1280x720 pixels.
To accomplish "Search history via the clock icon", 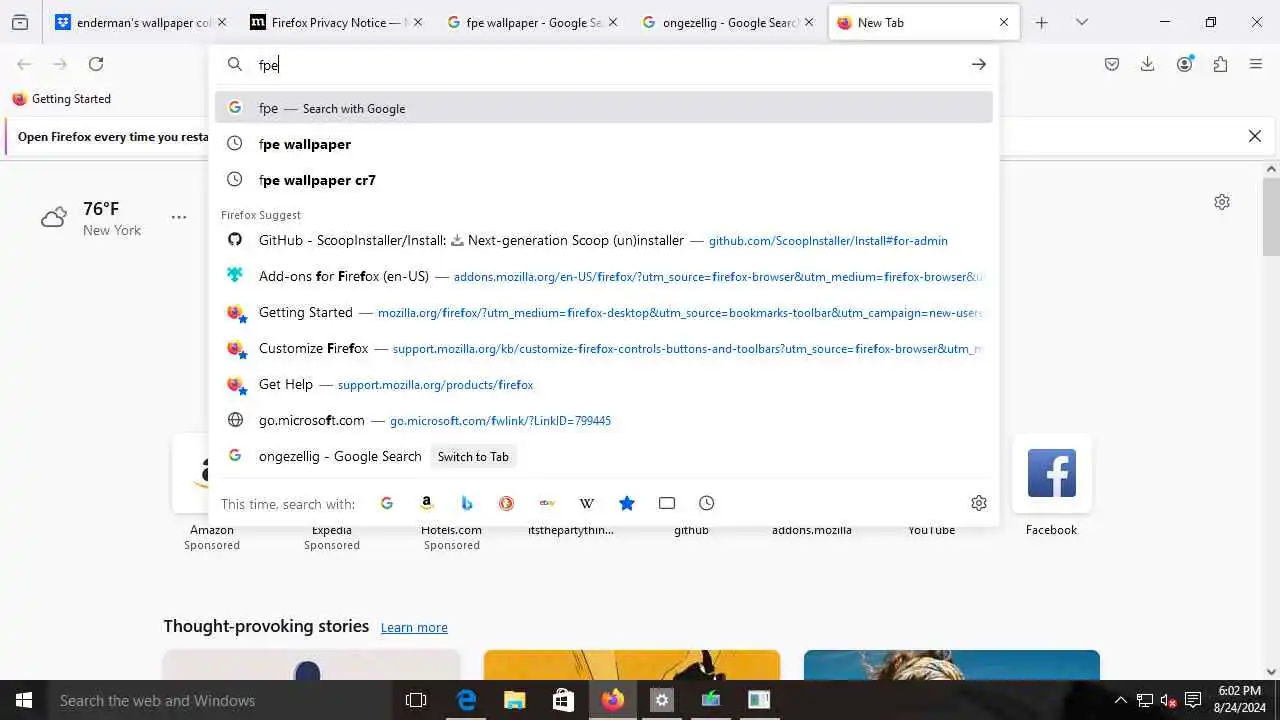I will click(x=707, y=503).
